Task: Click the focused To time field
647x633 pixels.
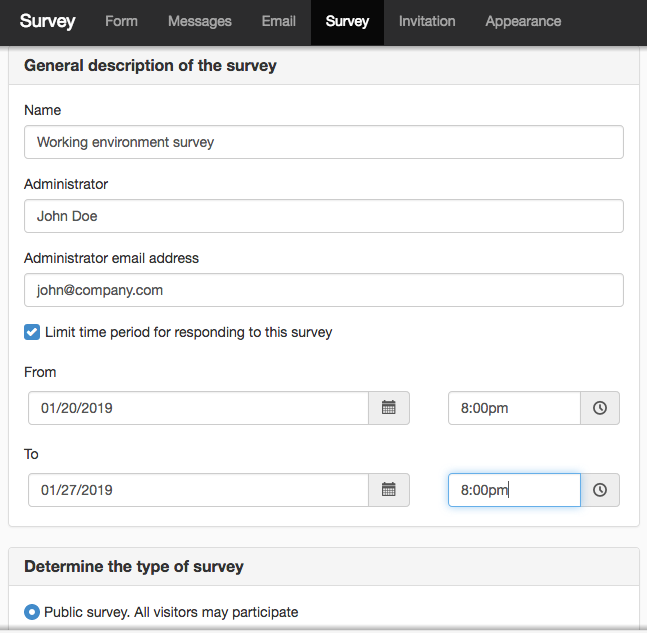Action: coord(515,490)
